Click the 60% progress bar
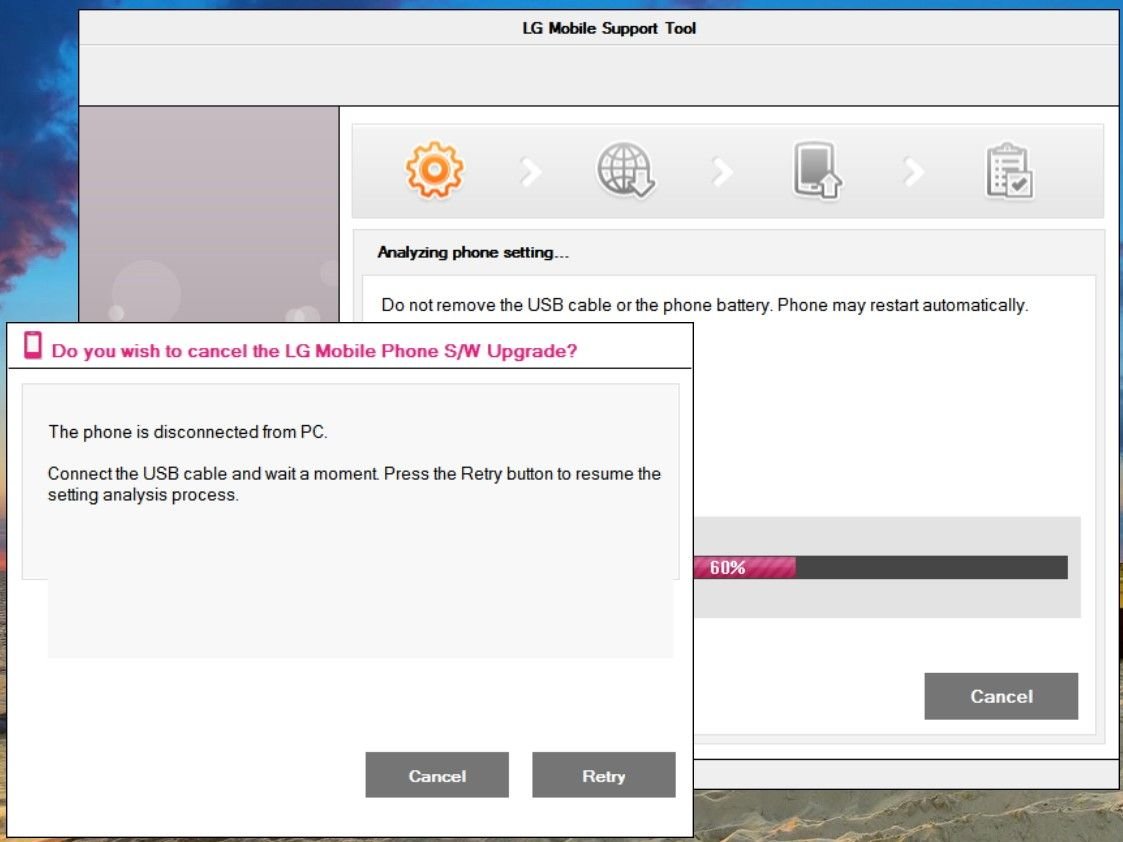The height and width of the screenshot is (842, 1123). pos(880,567)
